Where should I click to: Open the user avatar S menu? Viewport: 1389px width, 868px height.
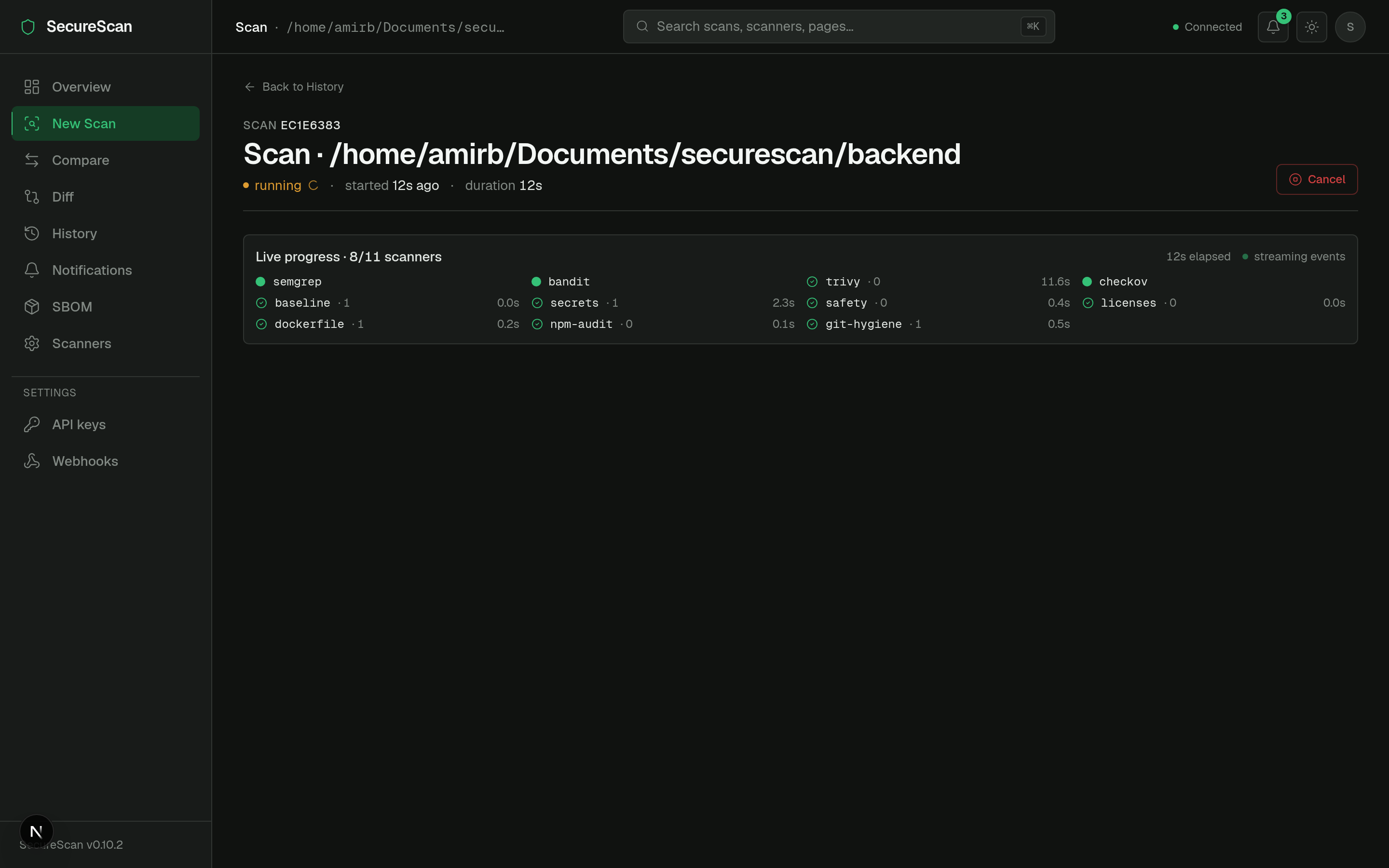pyautogui.click(x=1350, y=27)
